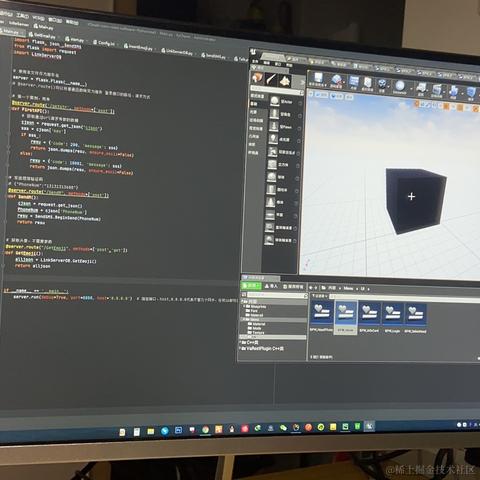Open File Explorer from the Windows taskbar

click(151, 431)
